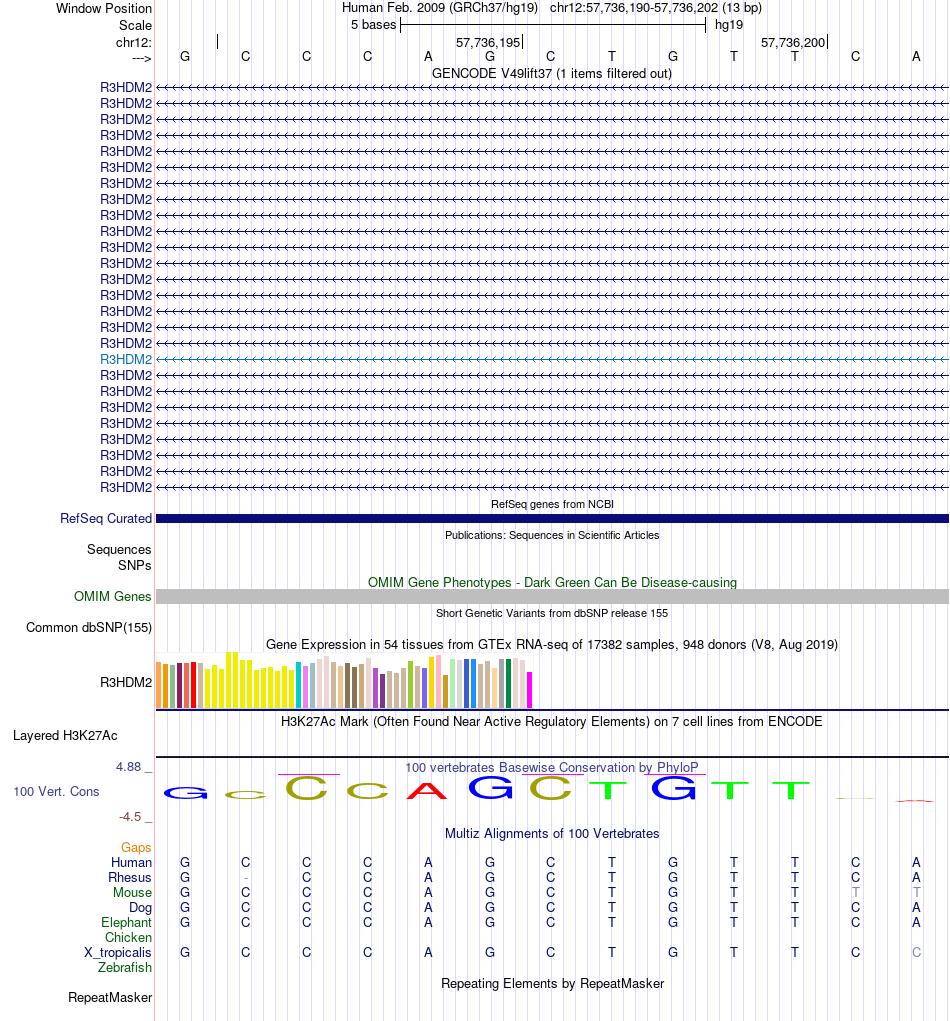Image resolution: width=950 pixels, height=1021 pixels.
Task: Click the ---> strand direction arrow label
Action: [x=141, y=59]
